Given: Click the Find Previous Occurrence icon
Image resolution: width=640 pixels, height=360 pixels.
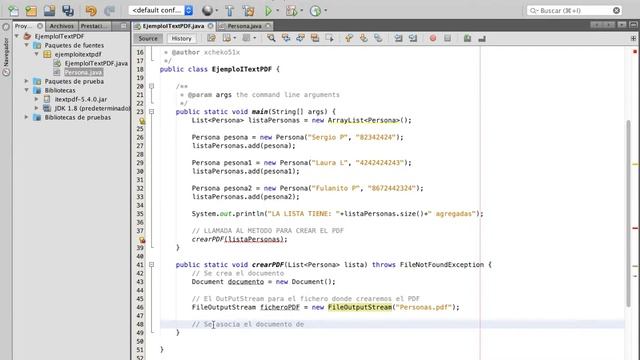Looking at the screenshot, I should pyautogui.click(x=286, y=38).
